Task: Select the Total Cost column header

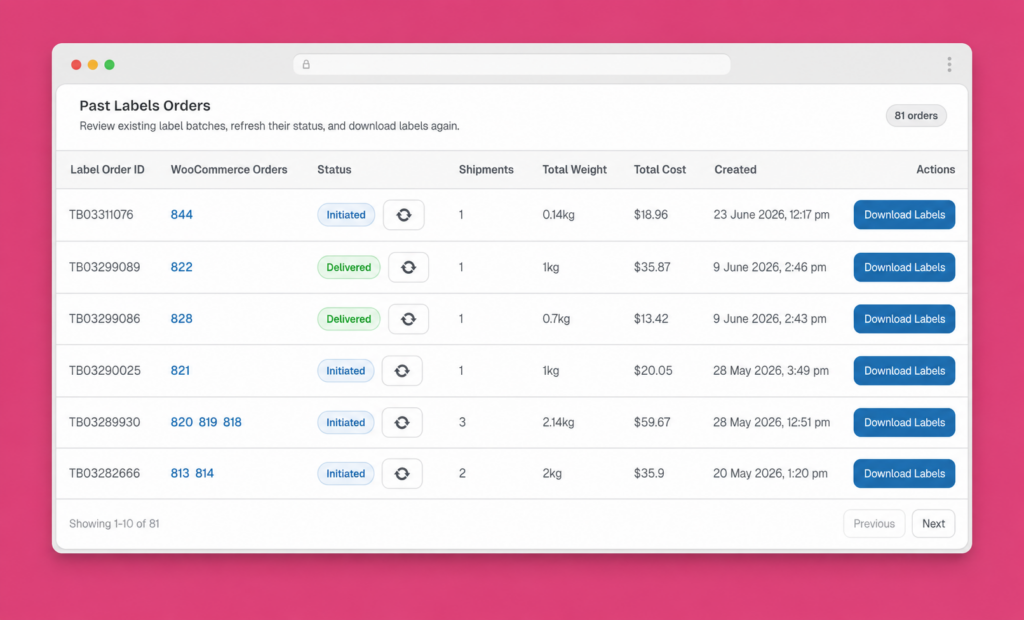Action: pos(660,169)
